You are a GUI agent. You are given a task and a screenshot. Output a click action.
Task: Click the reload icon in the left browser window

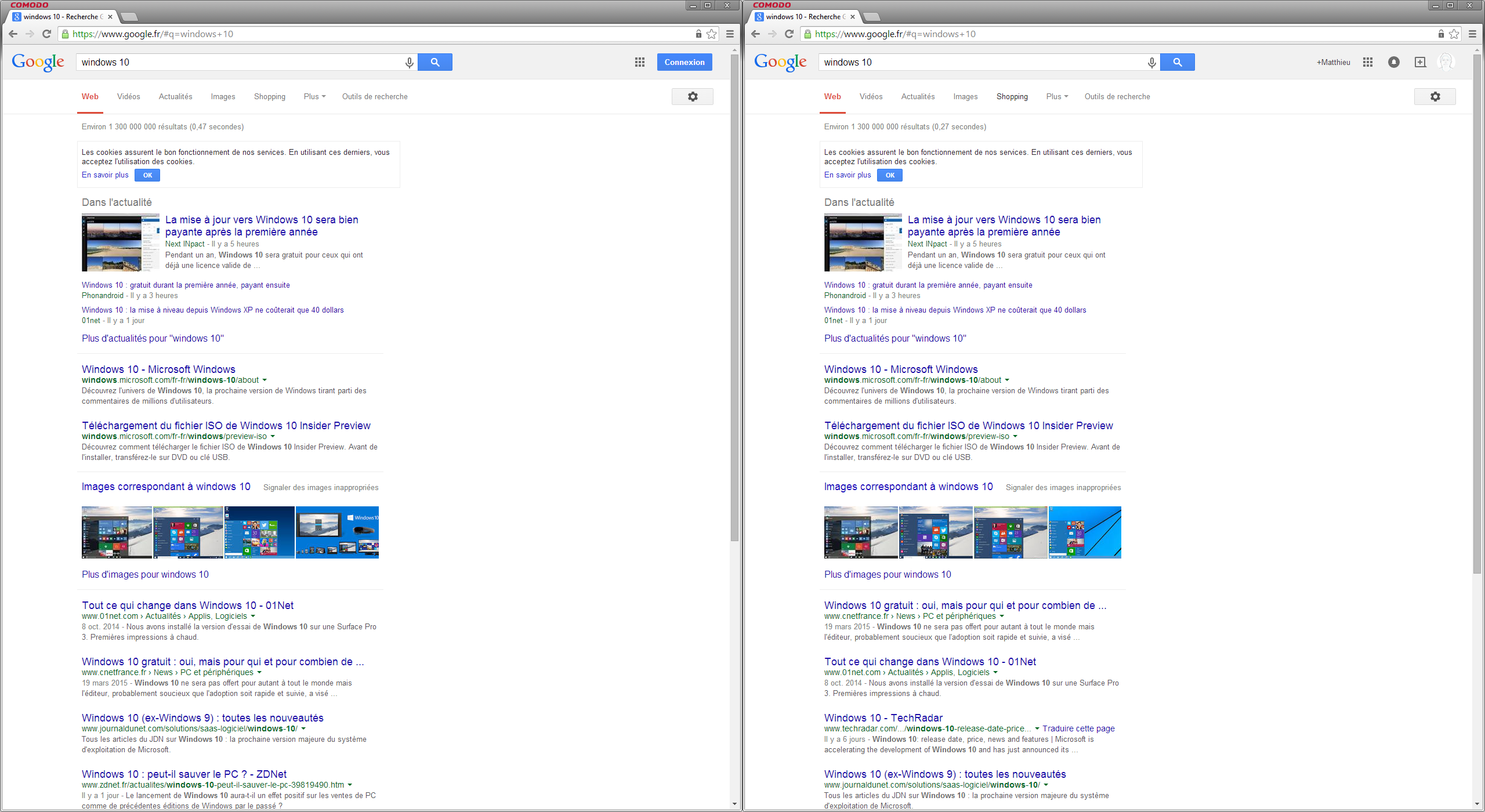[47, 34]
